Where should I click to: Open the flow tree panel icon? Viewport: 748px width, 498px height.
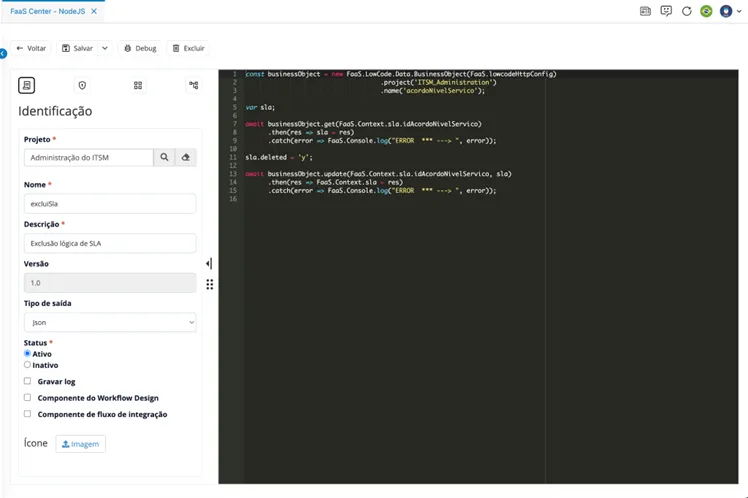point(193,85)
